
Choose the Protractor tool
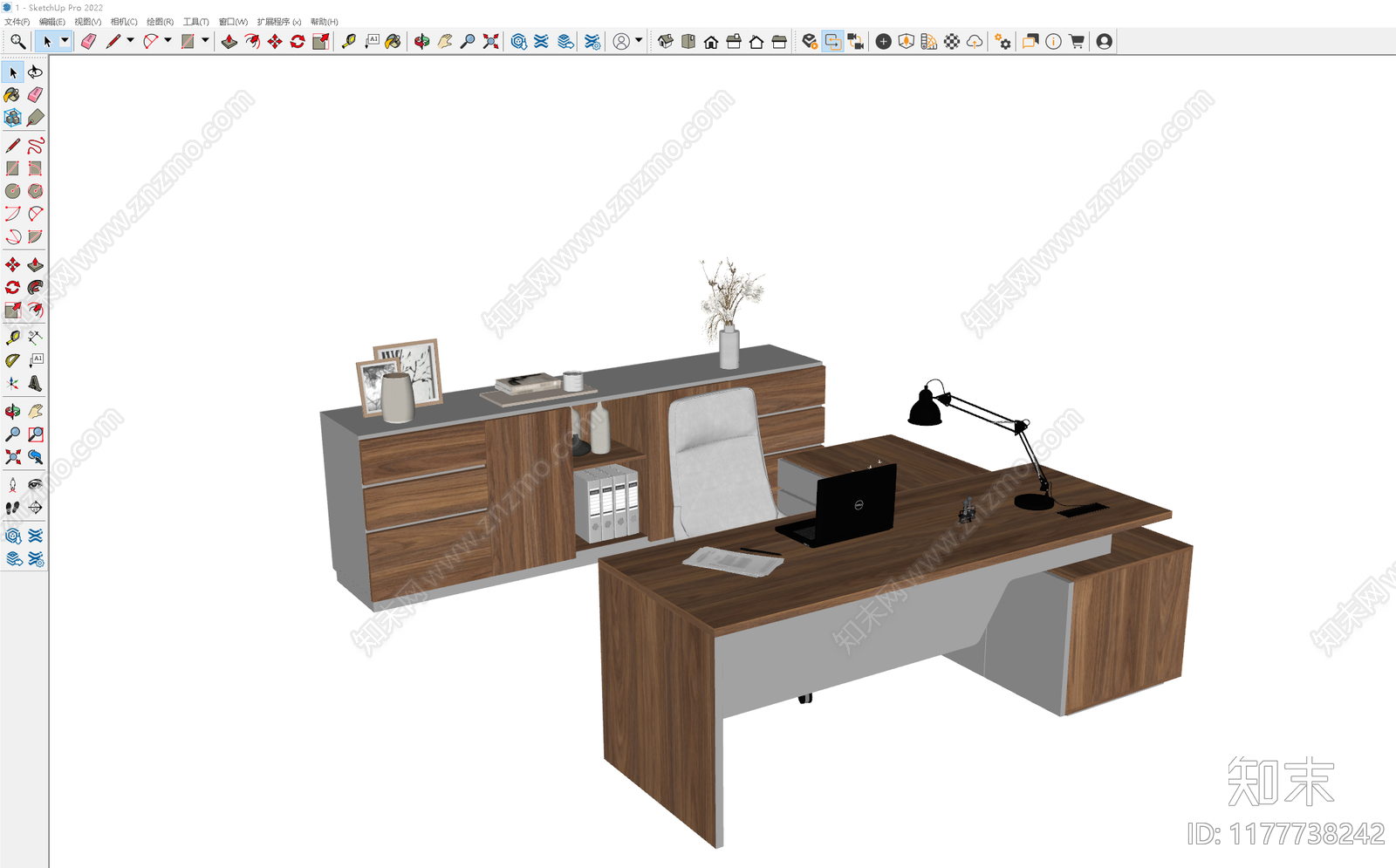pos(13,360)
